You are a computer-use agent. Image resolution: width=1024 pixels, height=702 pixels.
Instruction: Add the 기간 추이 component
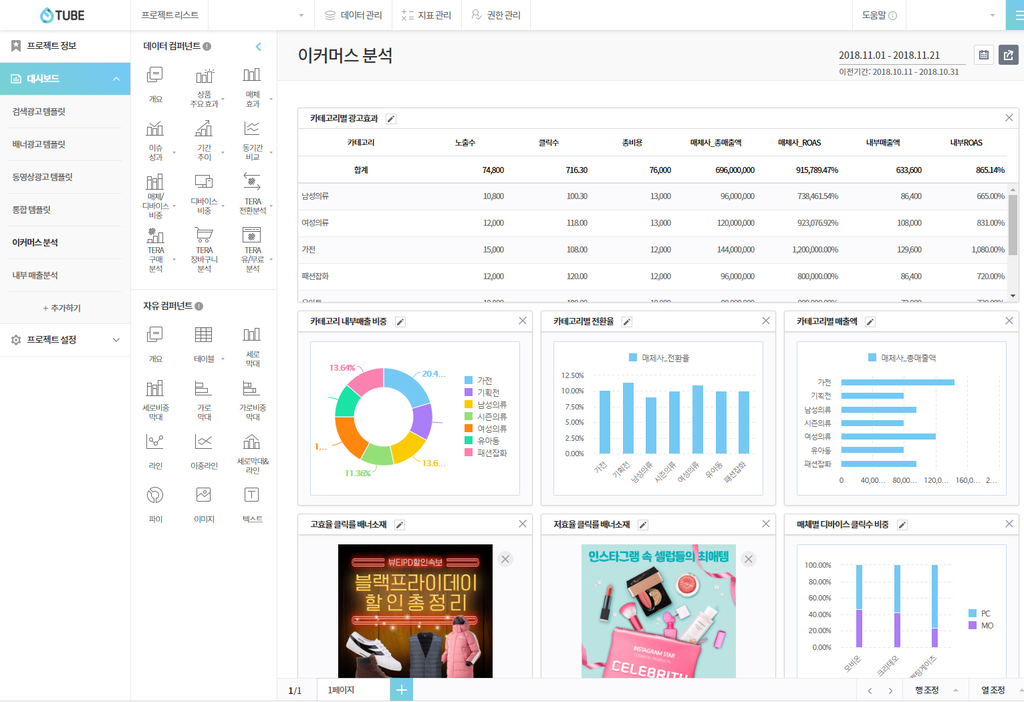pyautogui.click(x=204, y=140)
